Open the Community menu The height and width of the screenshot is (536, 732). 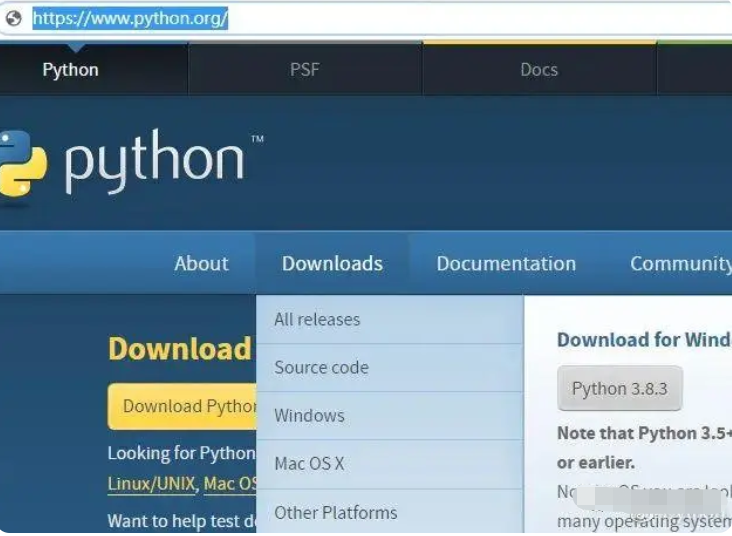pyautogui.click(x=681, y=264)
